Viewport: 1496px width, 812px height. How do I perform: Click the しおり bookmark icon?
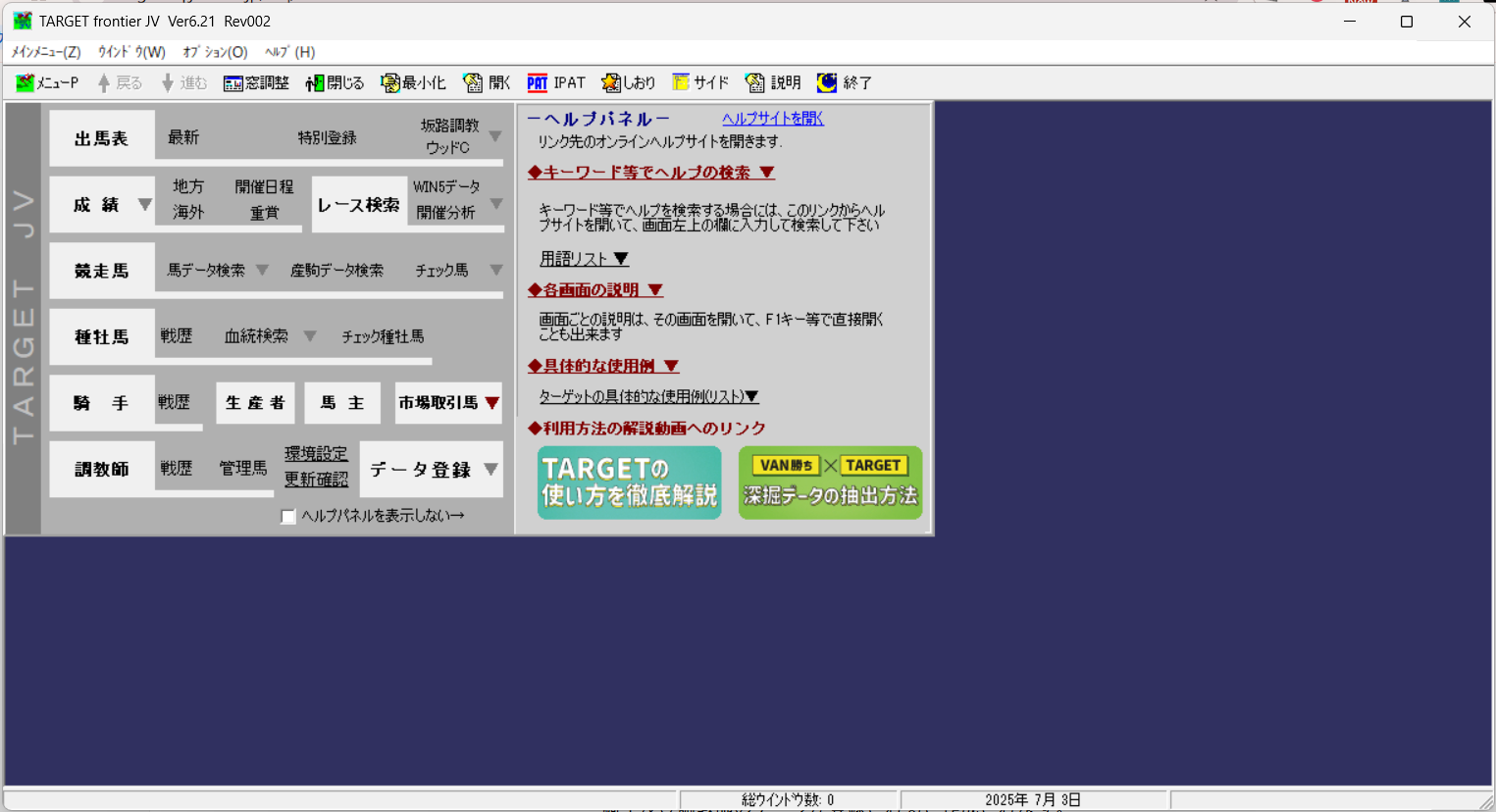click(x=611, y=83)
